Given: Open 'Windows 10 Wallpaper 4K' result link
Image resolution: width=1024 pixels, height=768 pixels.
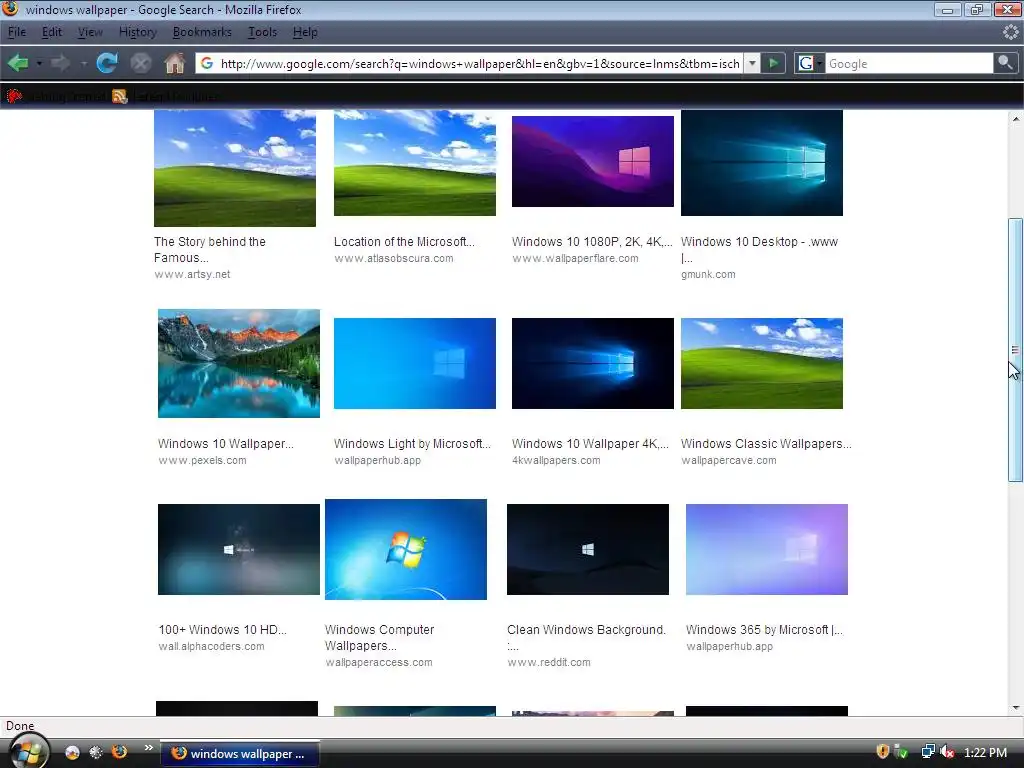Looking at the screenshot, I should 590,443.
